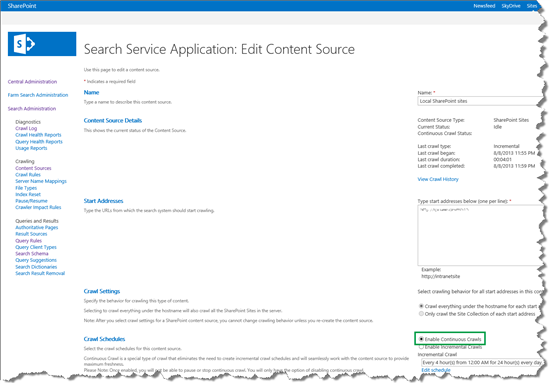The image size is (550, 384).
Task: Select Enable Continuous Crawls
Action: click(421, 339)
